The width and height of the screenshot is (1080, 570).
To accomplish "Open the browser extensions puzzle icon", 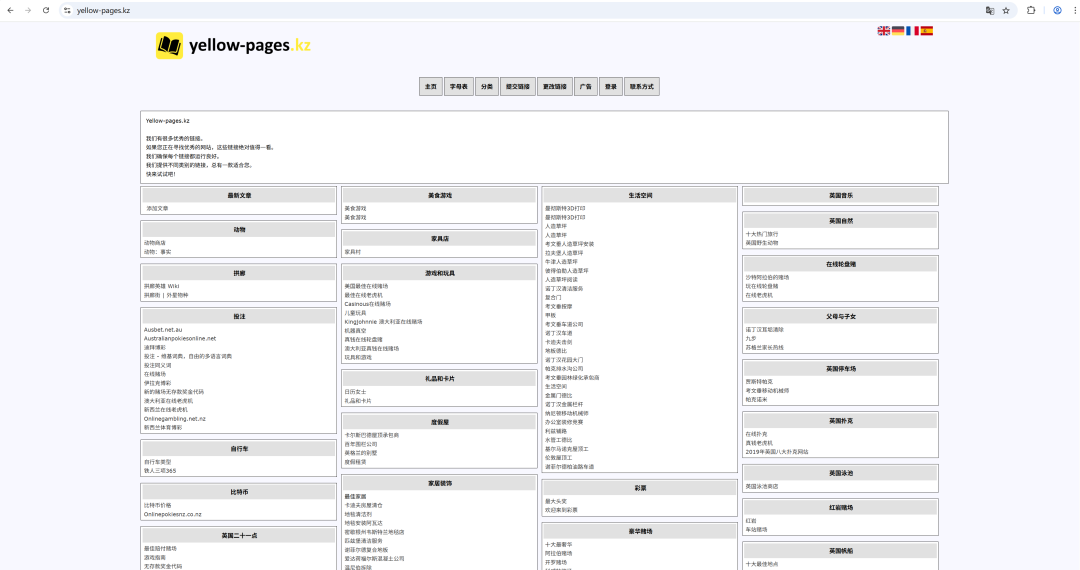I will pos(1031,10).
